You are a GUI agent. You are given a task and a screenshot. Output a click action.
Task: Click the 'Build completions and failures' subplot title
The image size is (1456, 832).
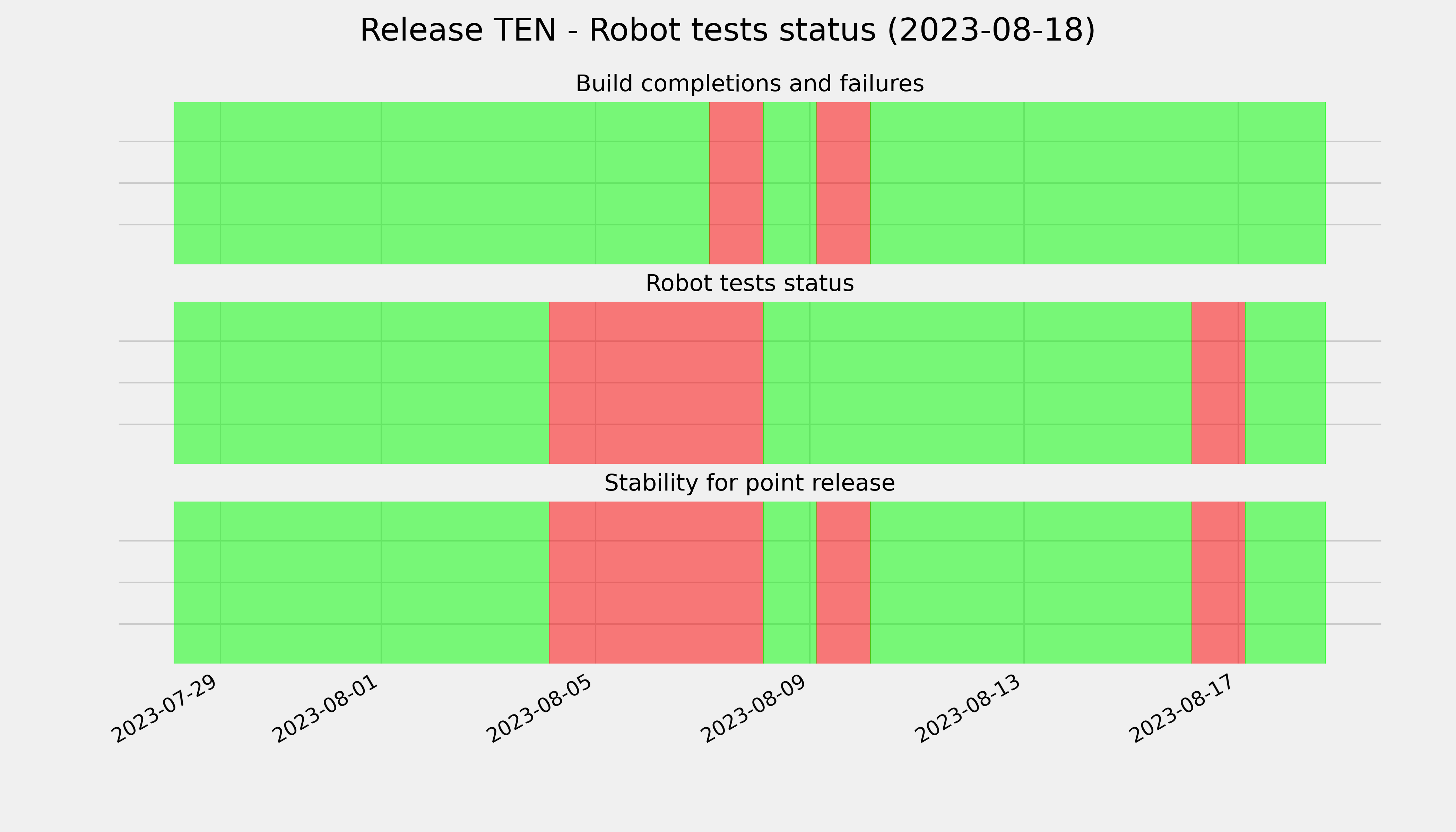click(x=750, y=84)
